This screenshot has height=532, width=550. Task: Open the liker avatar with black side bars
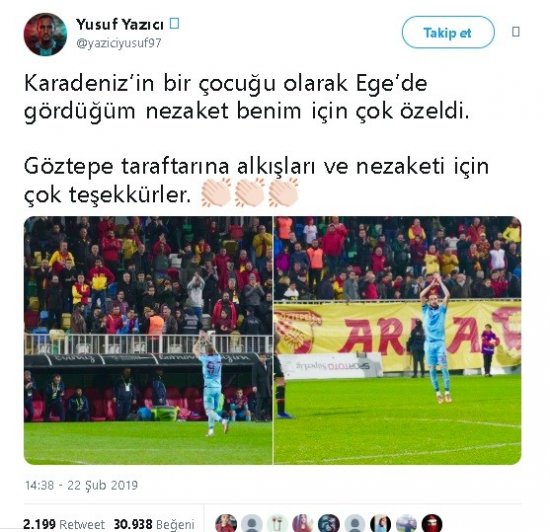(x=380, y=524)
